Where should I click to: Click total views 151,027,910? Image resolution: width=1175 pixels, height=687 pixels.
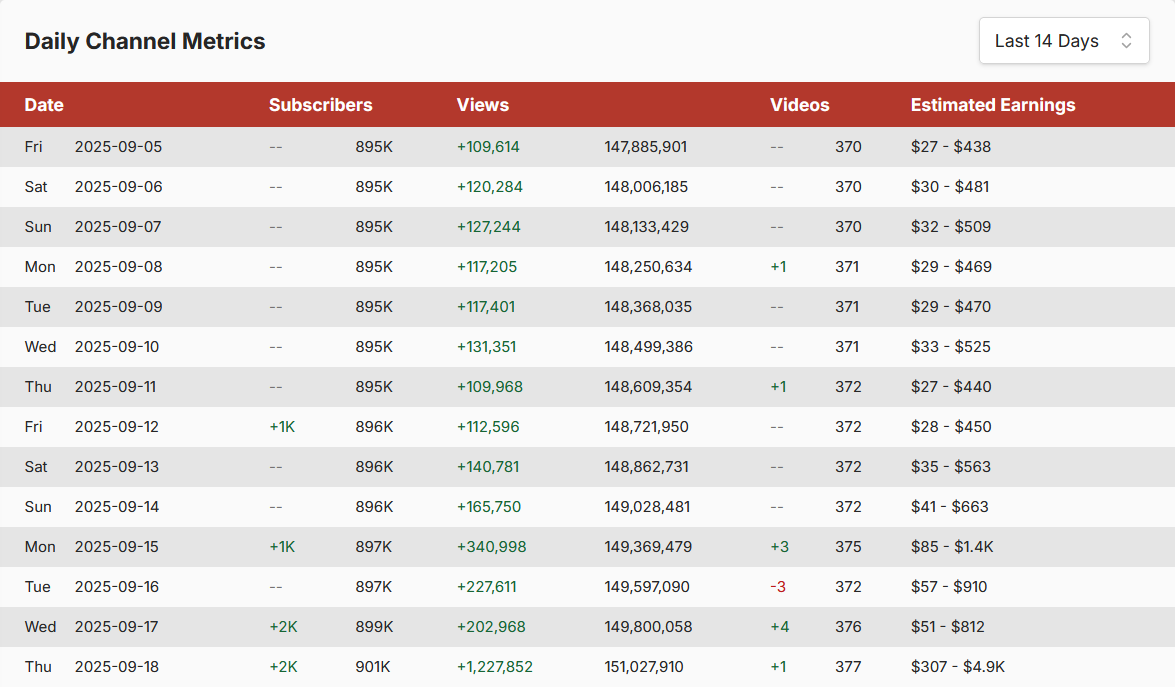[644, 667]
